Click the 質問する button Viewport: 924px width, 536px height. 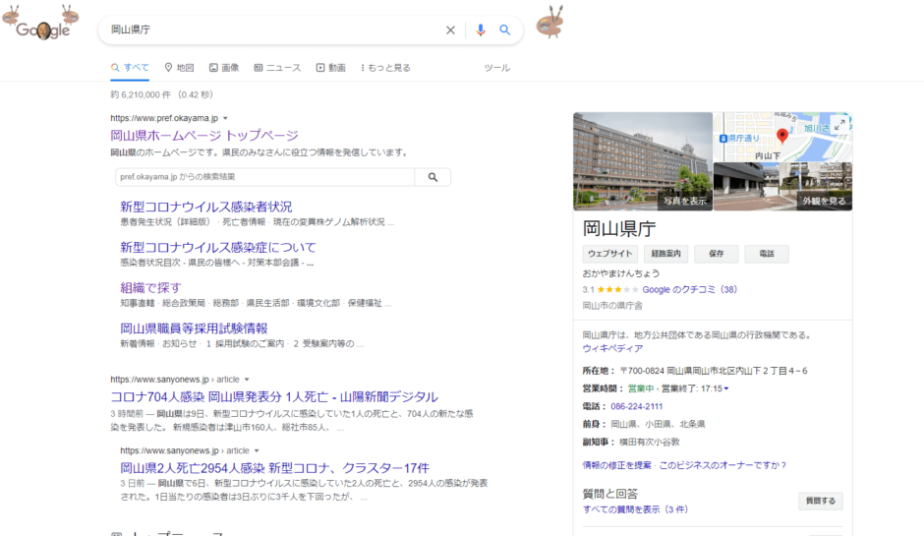[820, 501]
